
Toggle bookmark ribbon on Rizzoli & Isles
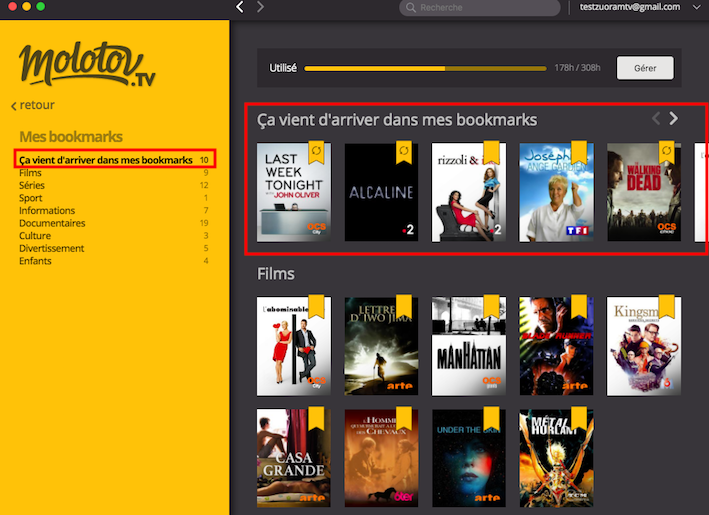492,152
